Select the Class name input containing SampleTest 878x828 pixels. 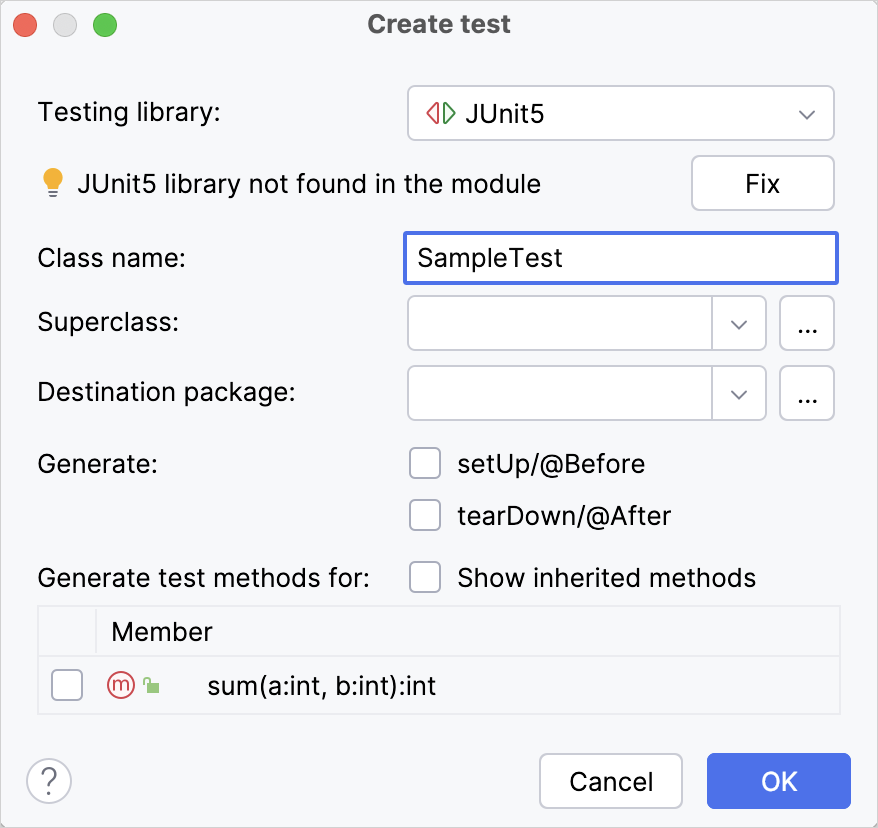point(620,257)
